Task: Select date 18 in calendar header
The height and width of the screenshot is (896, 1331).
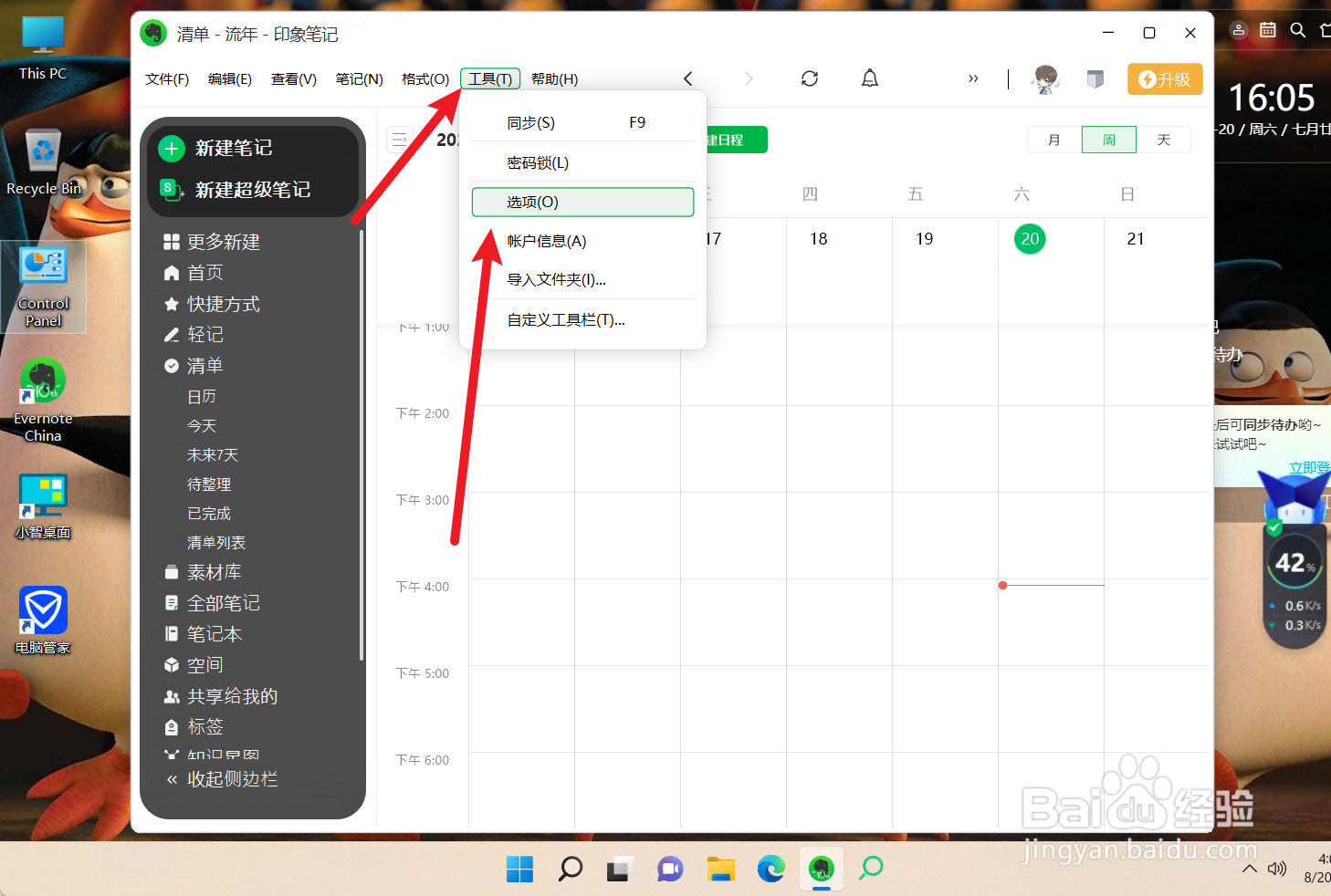Action: [819, 239]
